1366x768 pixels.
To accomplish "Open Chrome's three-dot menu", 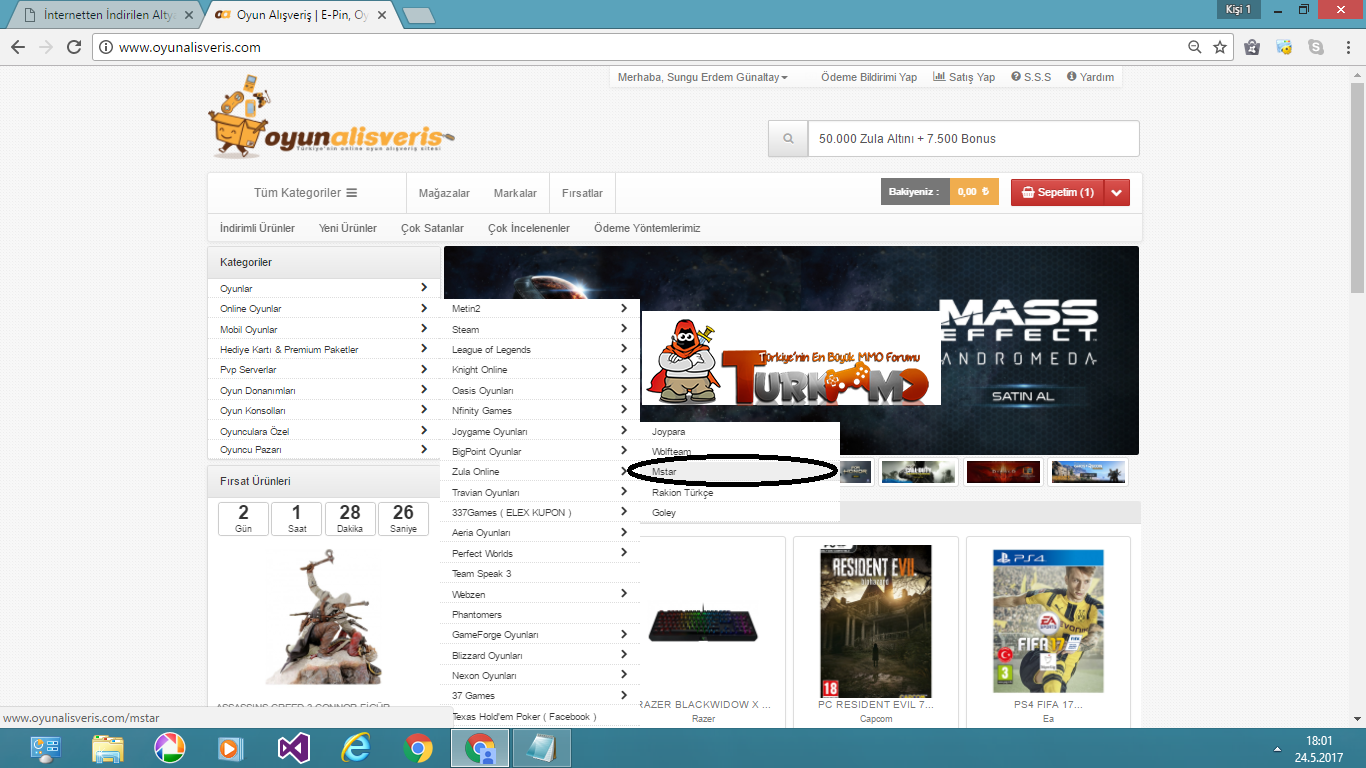I will 1346,47.
